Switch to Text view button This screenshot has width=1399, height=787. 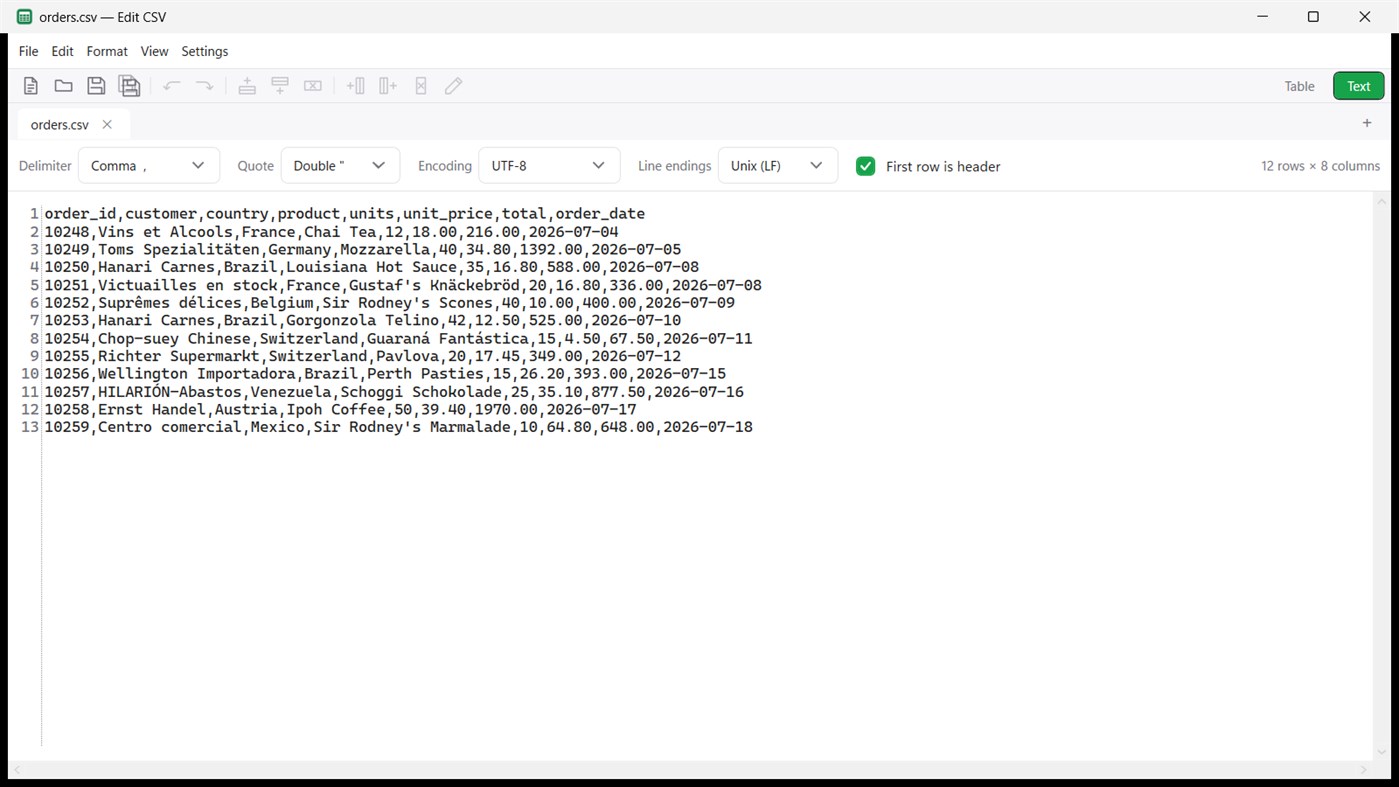[x=1358, y=86]
